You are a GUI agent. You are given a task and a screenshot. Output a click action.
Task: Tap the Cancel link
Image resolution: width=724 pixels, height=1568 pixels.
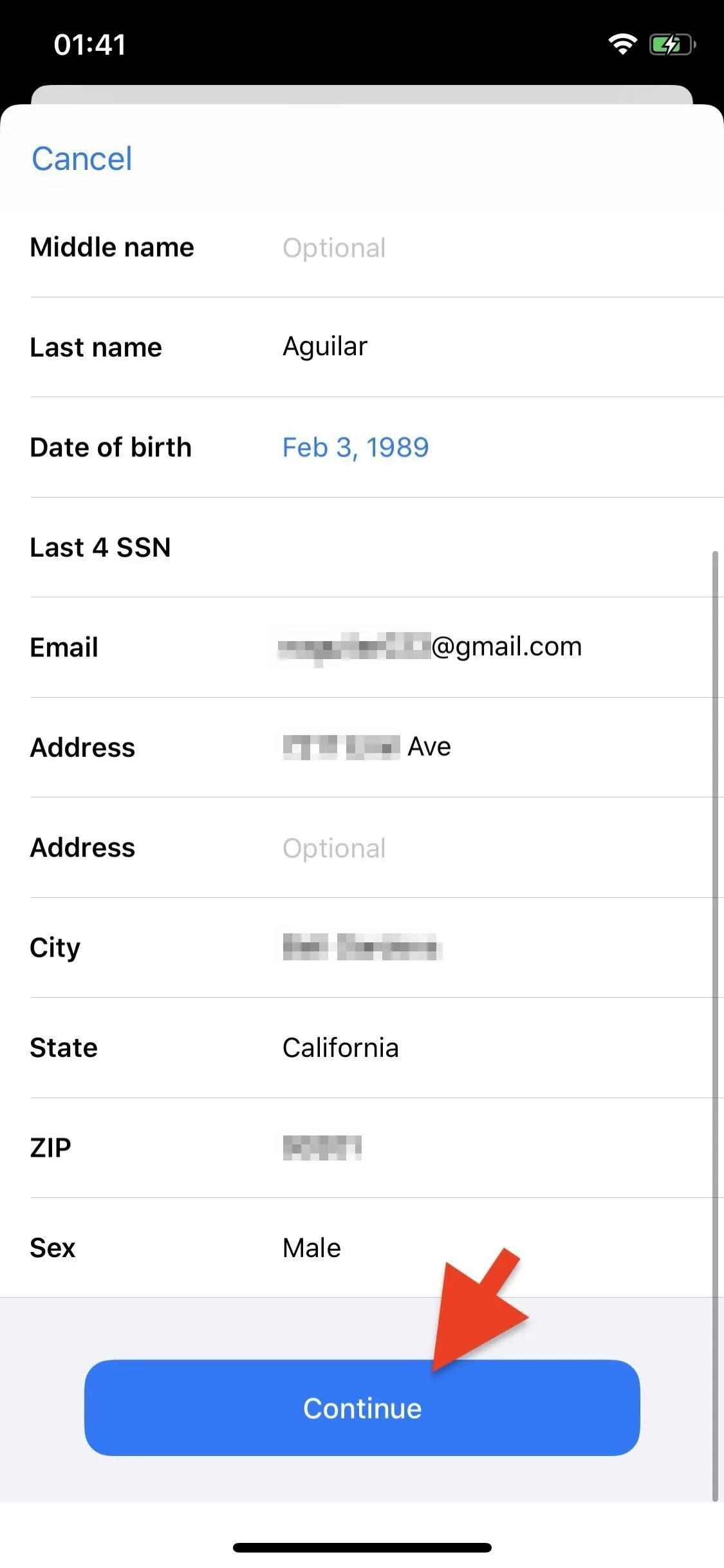click(82, 159)
